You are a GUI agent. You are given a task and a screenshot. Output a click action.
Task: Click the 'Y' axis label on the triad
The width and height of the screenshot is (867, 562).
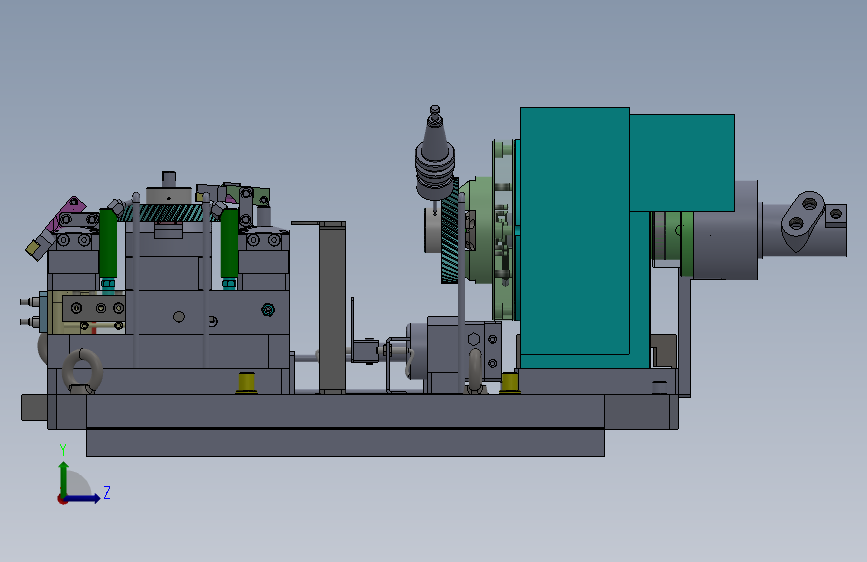pos(63,450)
